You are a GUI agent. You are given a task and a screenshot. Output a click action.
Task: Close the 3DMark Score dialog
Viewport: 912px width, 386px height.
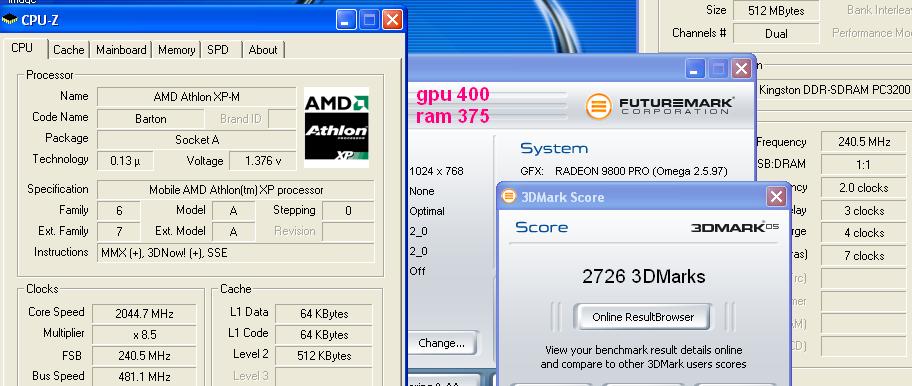coord(776,196)
